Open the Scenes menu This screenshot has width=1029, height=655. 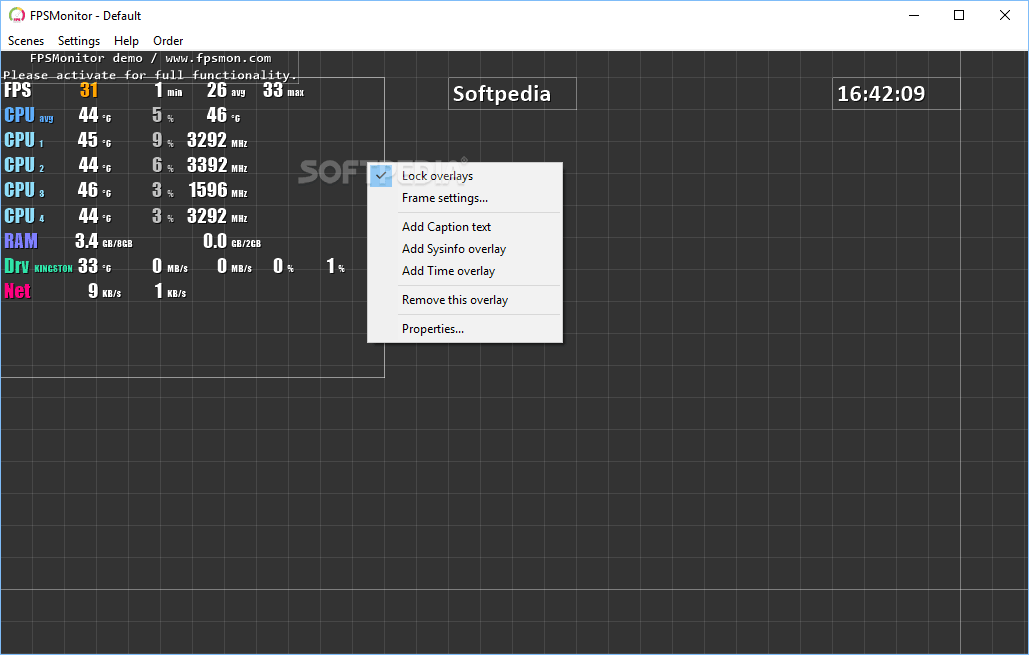[26, 41]
